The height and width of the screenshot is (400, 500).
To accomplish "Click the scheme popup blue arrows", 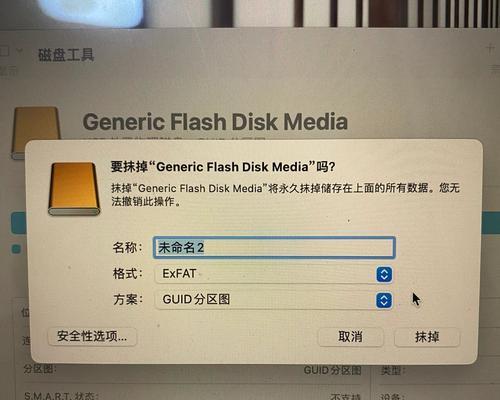I will point(384,300).
